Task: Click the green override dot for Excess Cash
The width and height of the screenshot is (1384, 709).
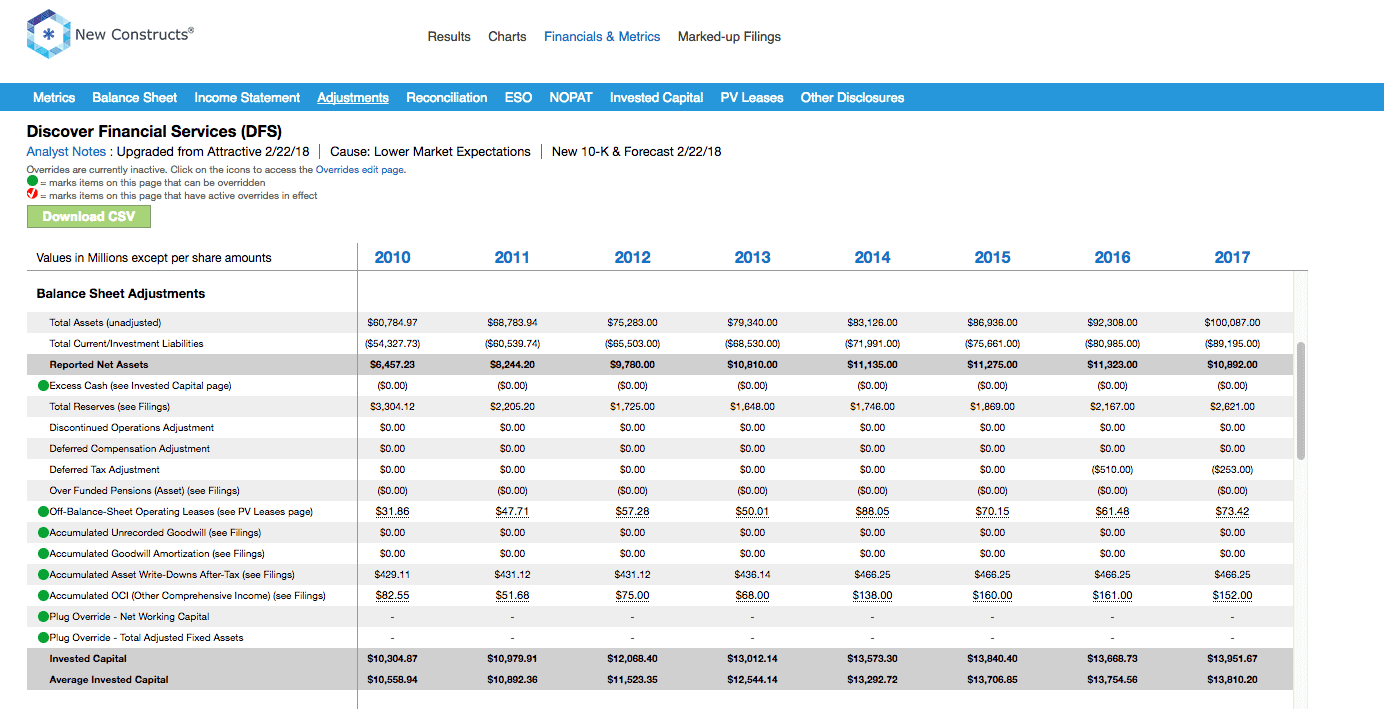Action: [x=43, y=385]
